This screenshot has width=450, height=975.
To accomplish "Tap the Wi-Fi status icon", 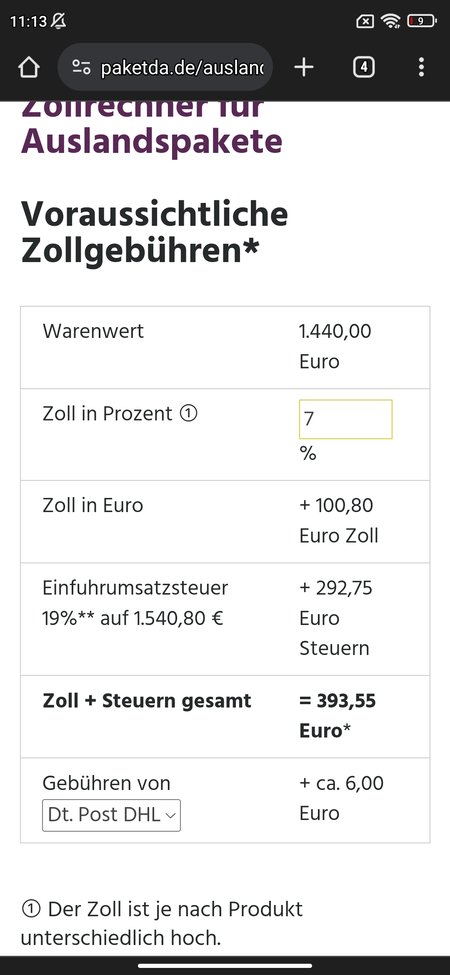I will (391, 21).
